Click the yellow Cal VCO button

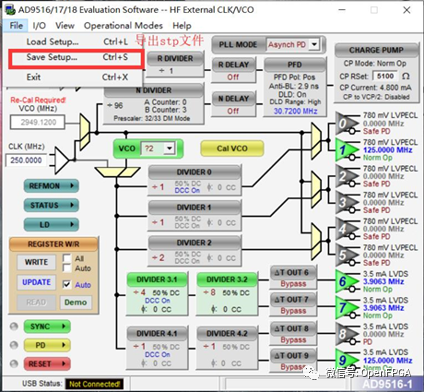[232, 148]
